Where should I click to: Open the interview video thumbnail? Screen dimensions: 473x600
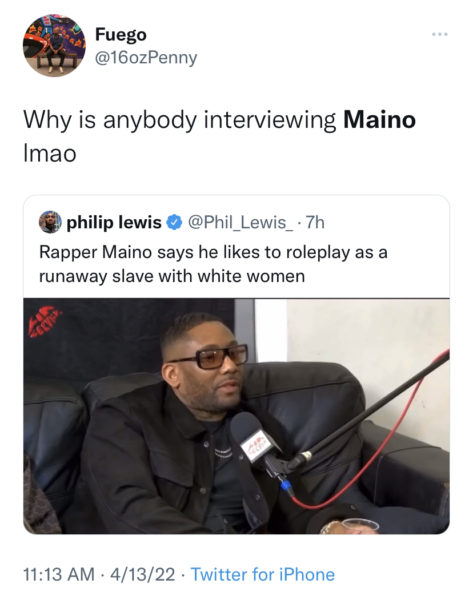pyautogui.click(x=236, y=416)
